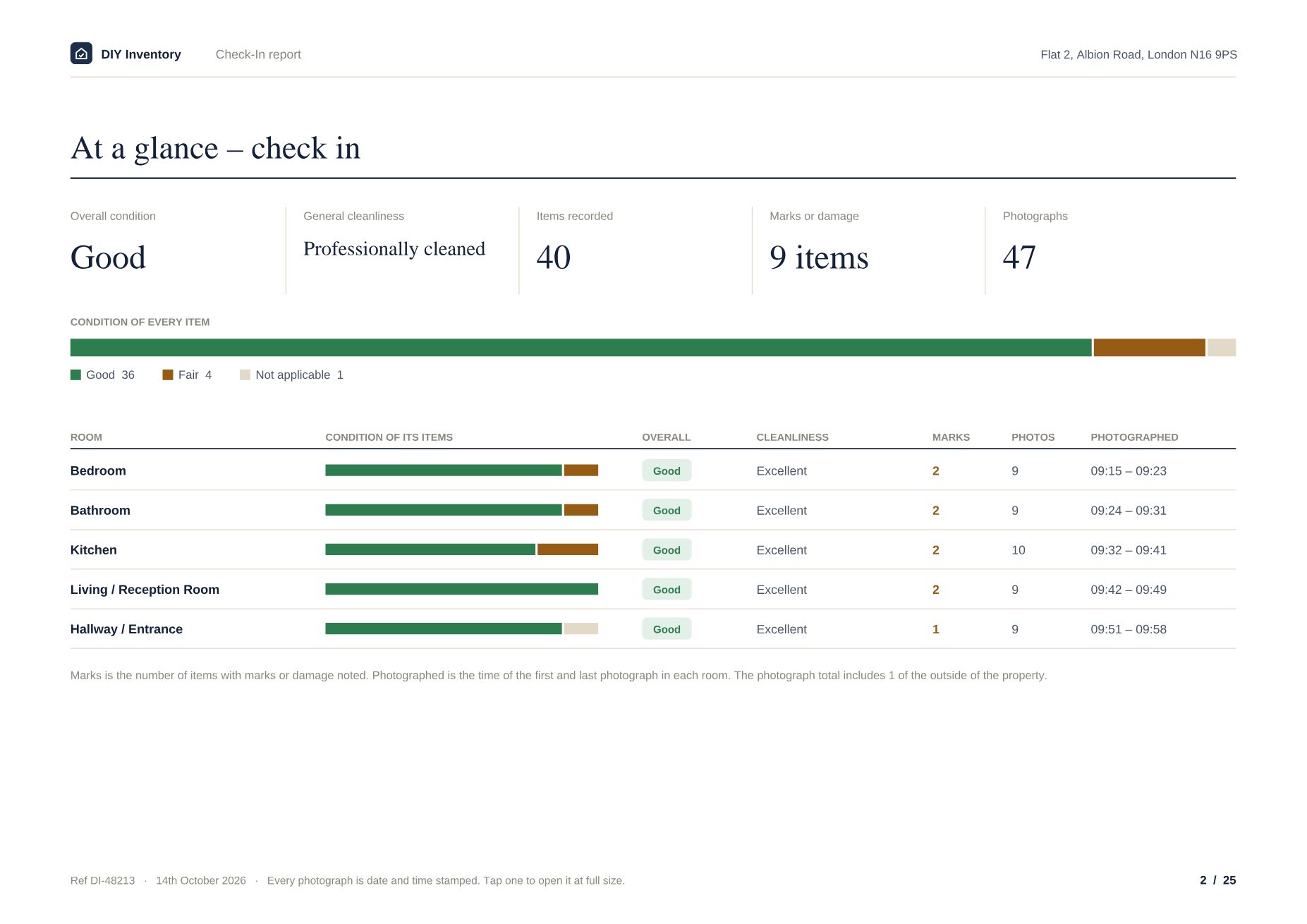Click the page number 2 / 25
The height and width of the screenshot is (924, 1307).
point(1217,880)
